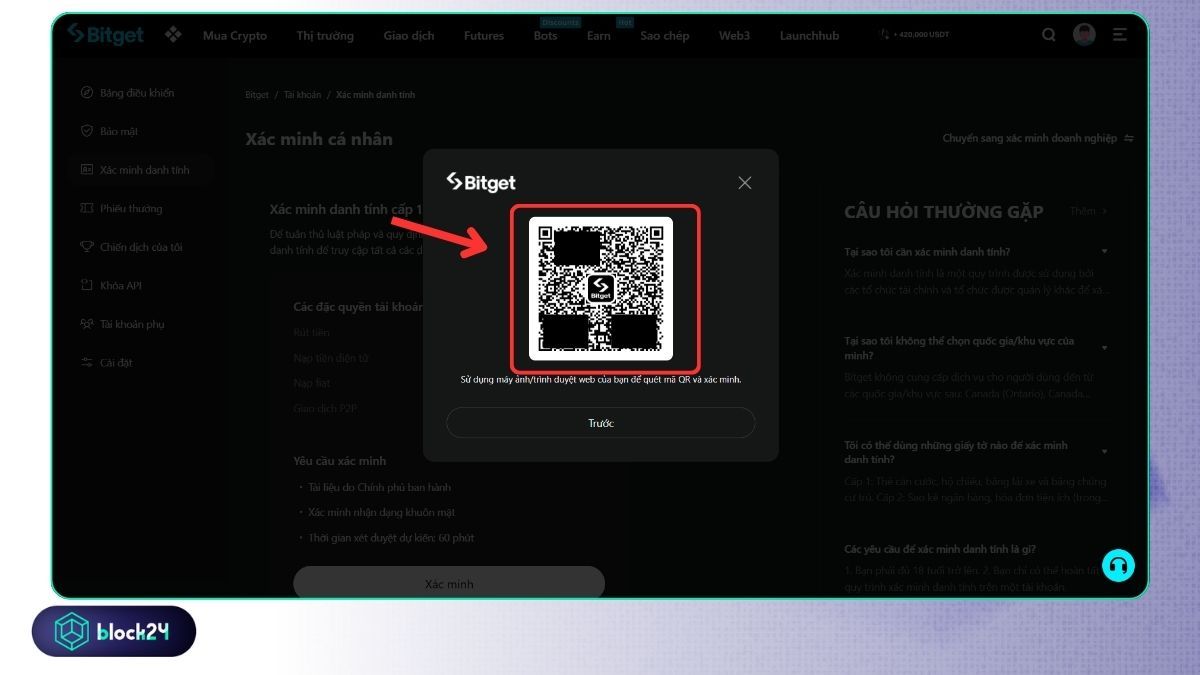
Task: Click the Chiến dịch của tôi trophy icon
Action: 87,247
